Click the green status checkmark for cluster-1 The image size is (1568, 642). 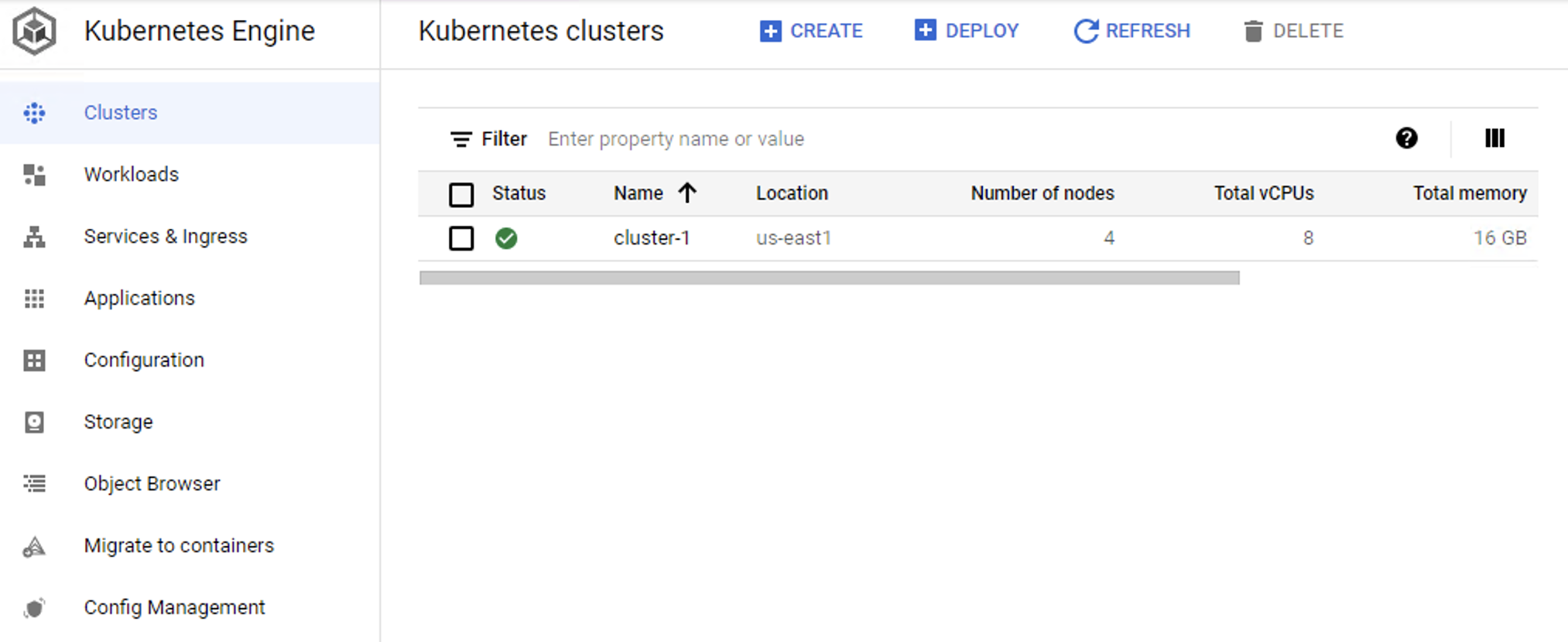click(506, 238)
